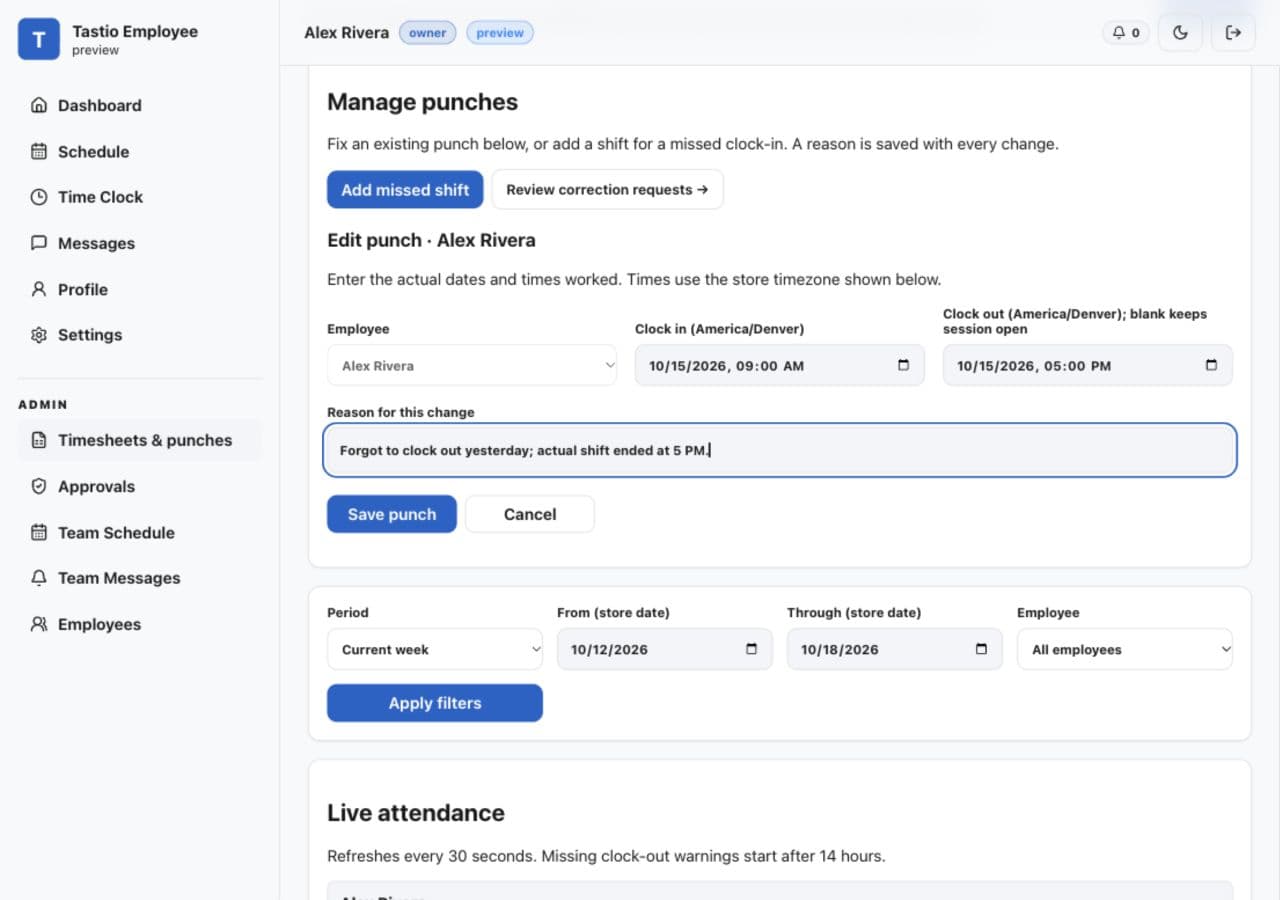Open the Clock in date picker calendar icon

[x=904, y=365]
